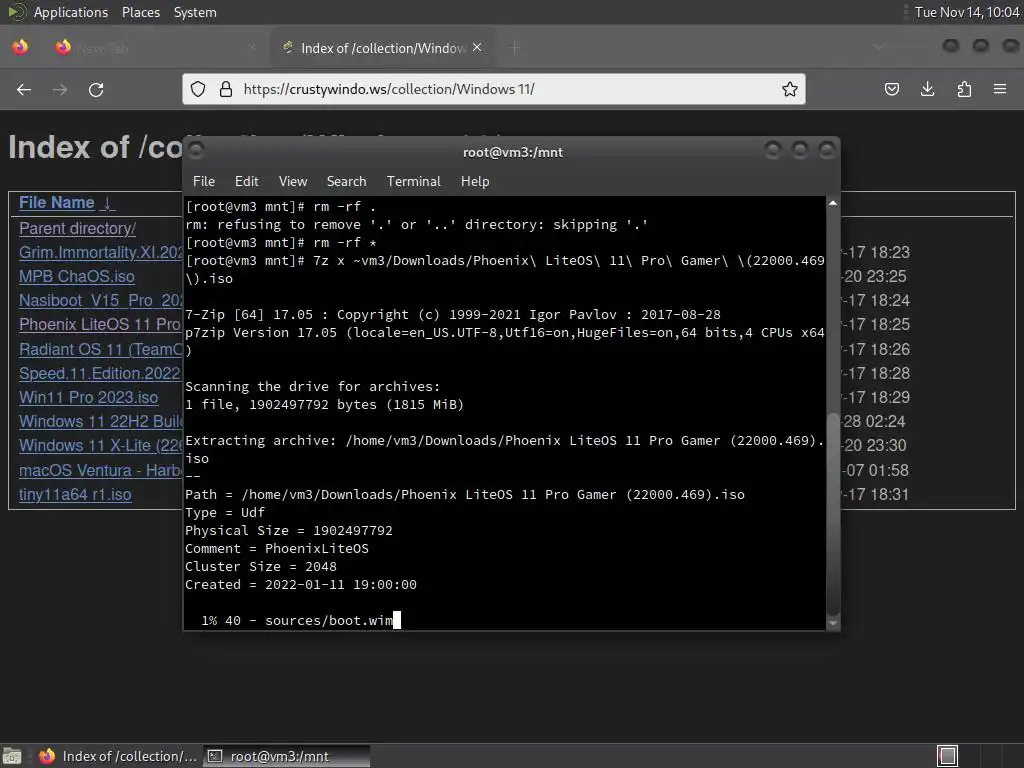Click the Firefox View pinned icon
This screenshot has width=1024, height=768.
pyautogui.click(x=20, y=48)
